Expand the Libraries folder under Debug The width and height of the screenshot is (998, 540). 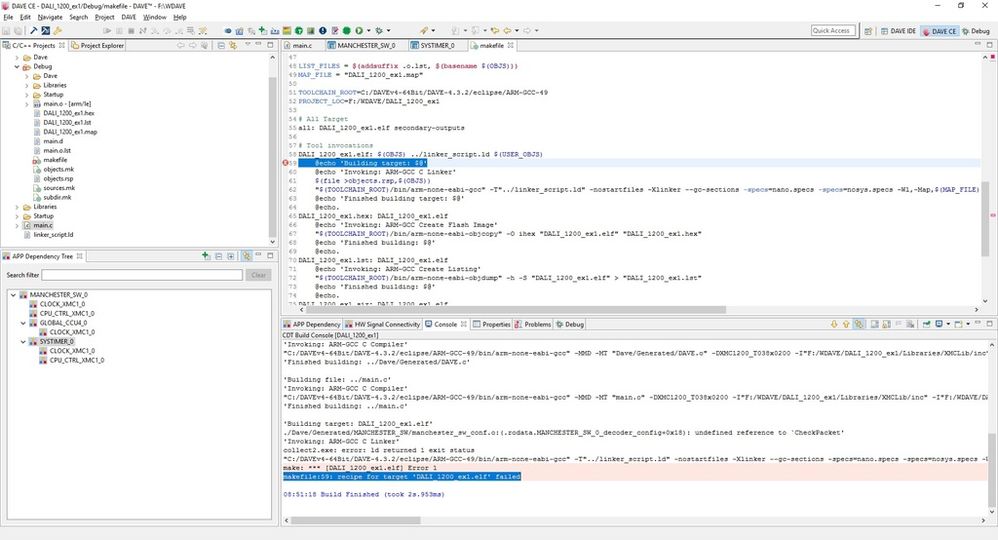(27, 85)
